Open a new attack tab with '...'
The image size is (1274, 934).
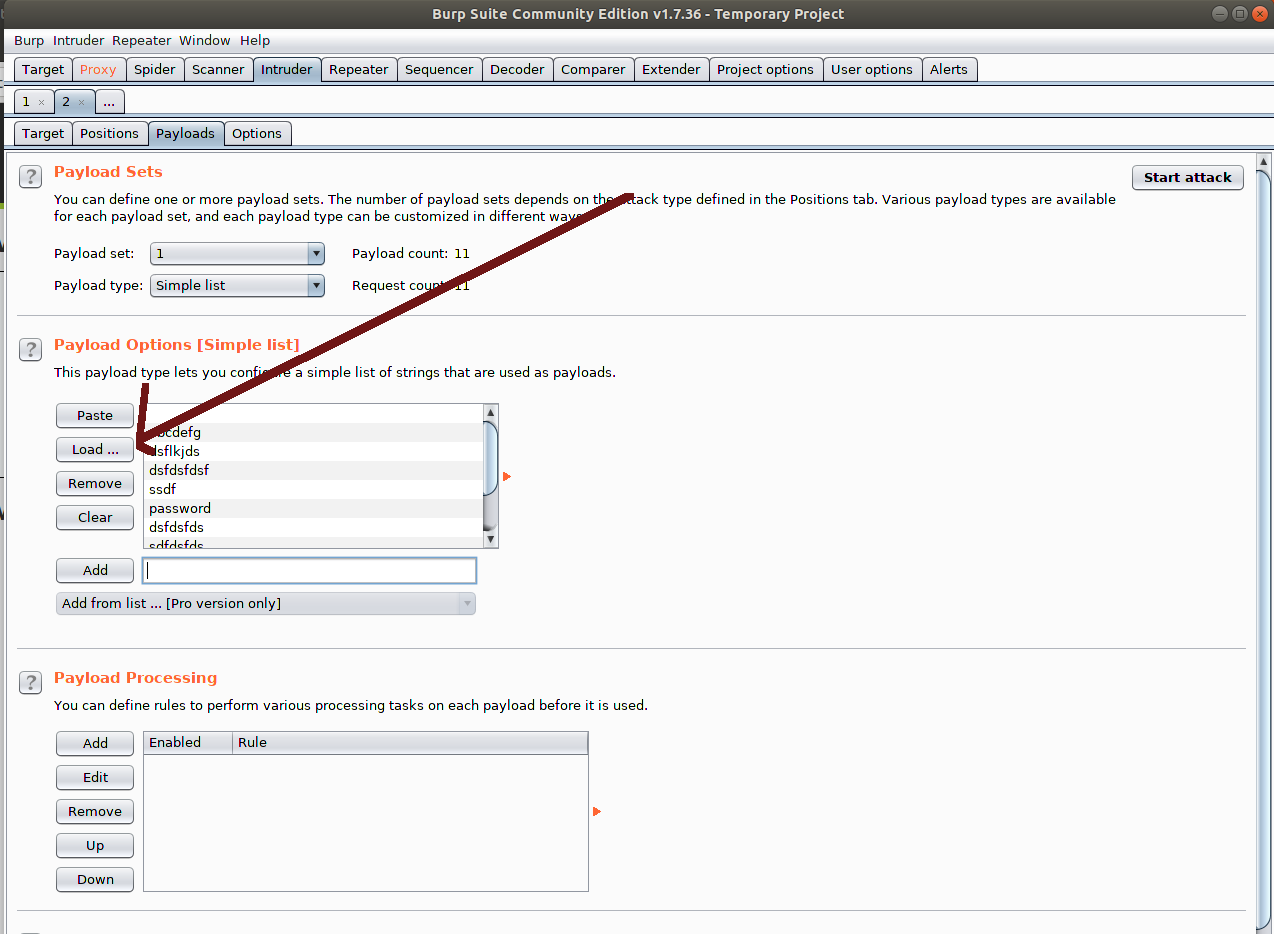109,102
